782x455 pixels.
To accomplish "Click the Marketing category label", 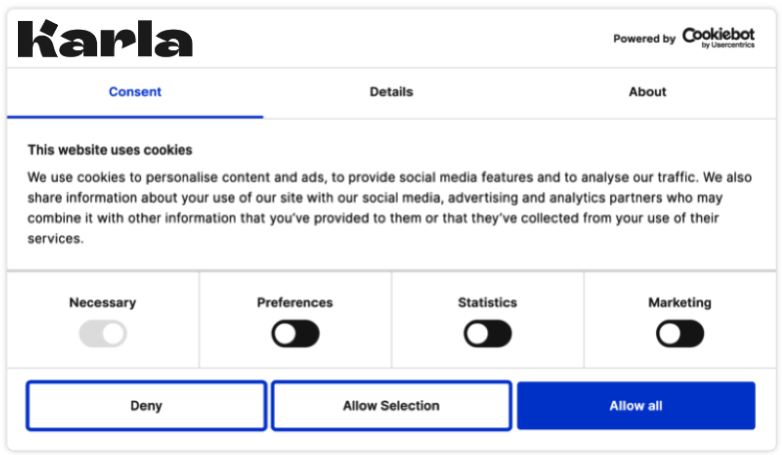I will 680,302.
